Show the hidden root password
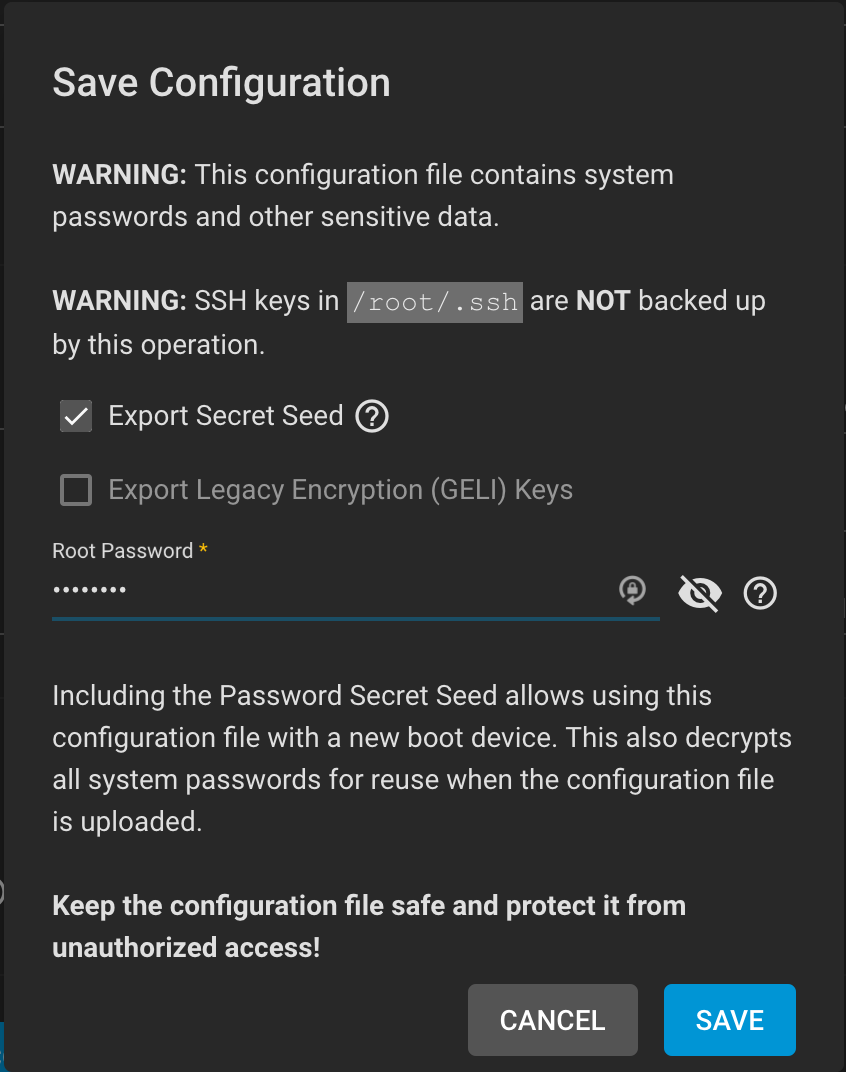846x1072 pixels. pos(700,593)
